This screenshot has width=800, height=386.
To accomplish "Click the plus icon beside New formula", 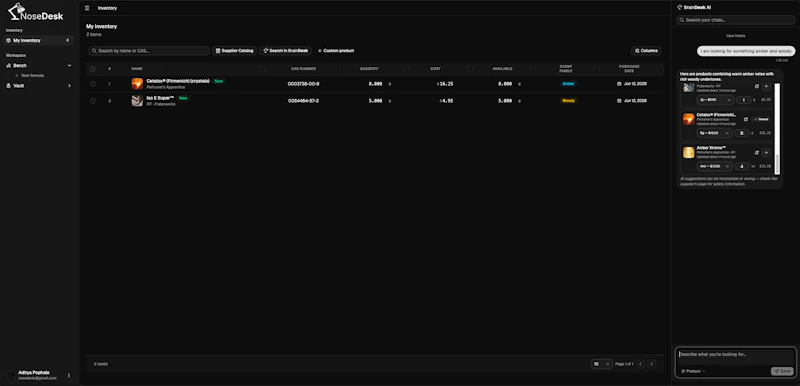I will 17,75.
